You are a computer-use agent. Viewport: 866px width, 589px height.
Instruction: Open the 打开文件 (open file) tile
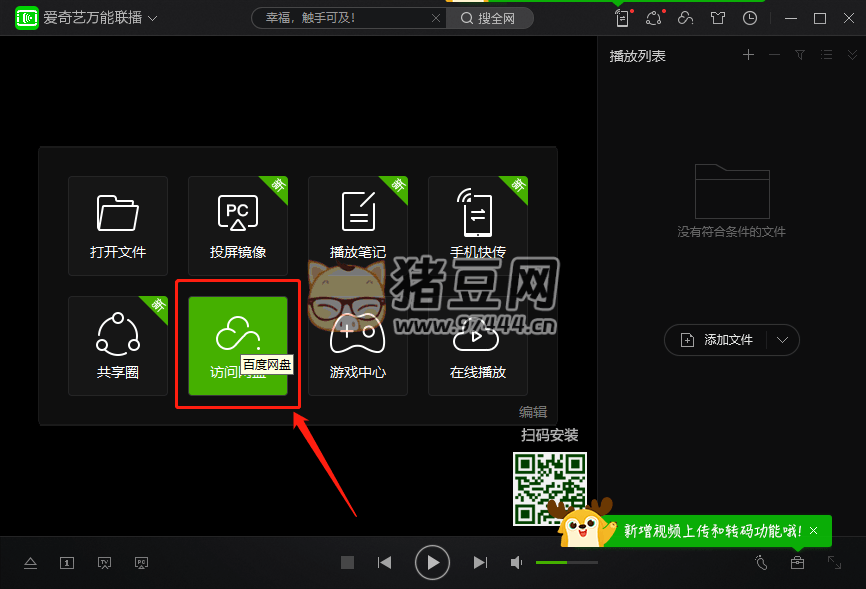click(x=118, y=225)
